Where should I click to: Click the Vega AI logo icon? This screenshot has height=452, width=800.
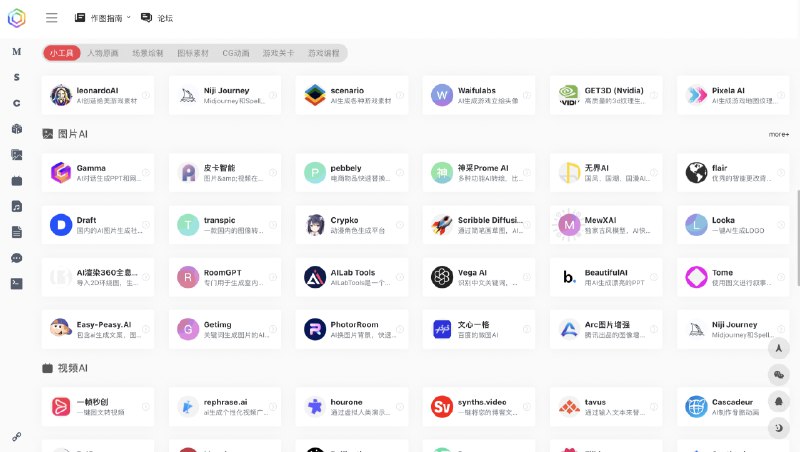(442, 277)
